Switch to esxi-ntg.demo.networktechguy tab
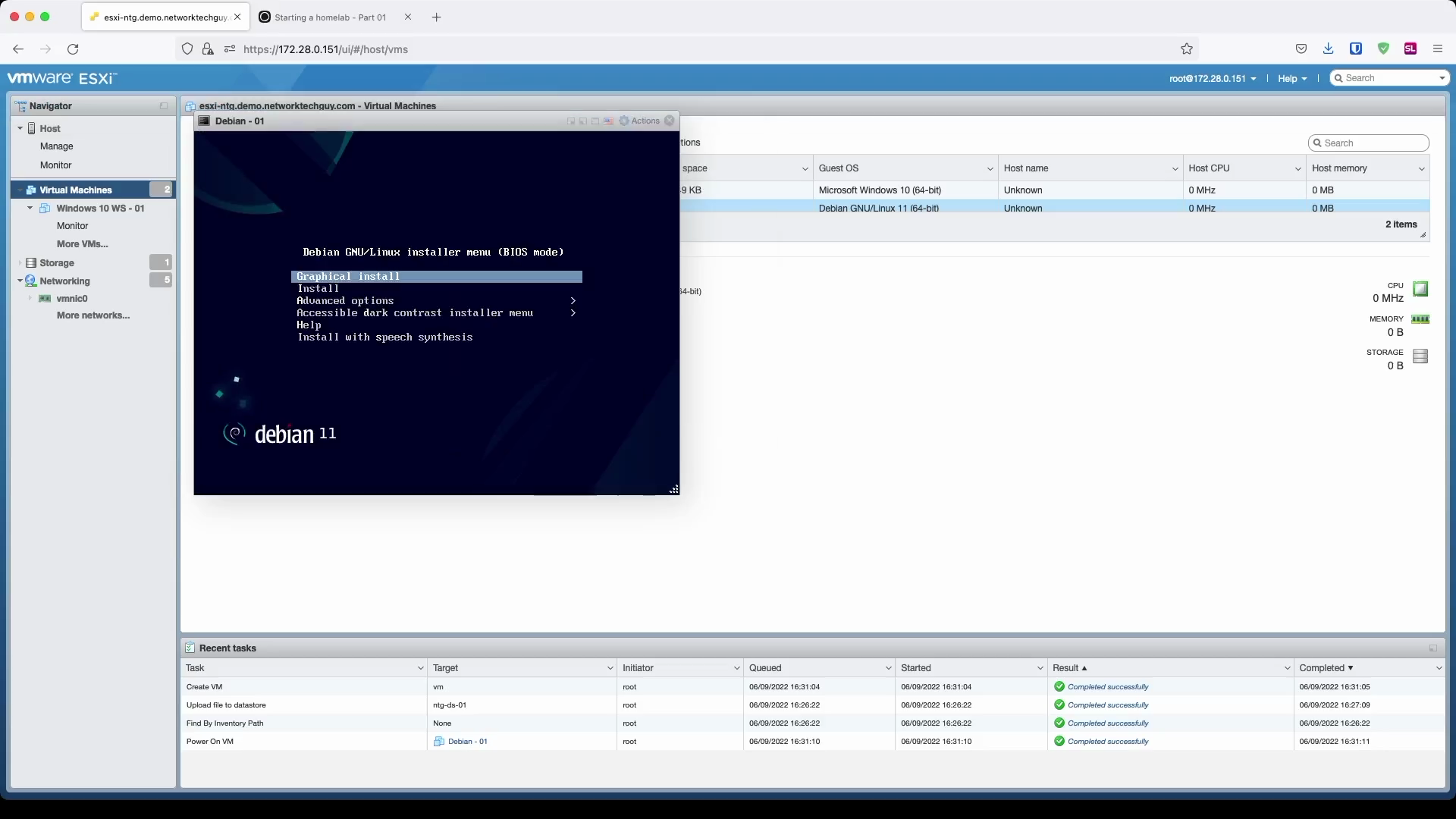Screen dimensions: 1456x819 [165, 17]
